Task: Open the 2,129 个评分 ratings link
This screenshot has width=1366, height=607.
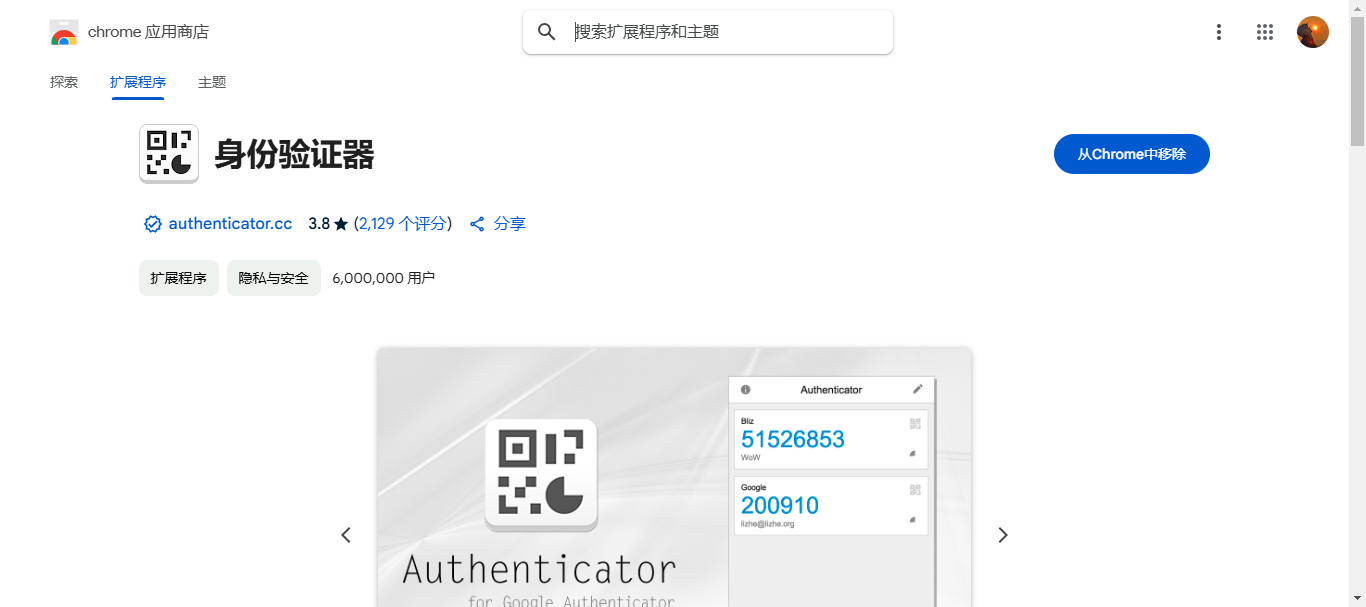Action: point(403,224)
